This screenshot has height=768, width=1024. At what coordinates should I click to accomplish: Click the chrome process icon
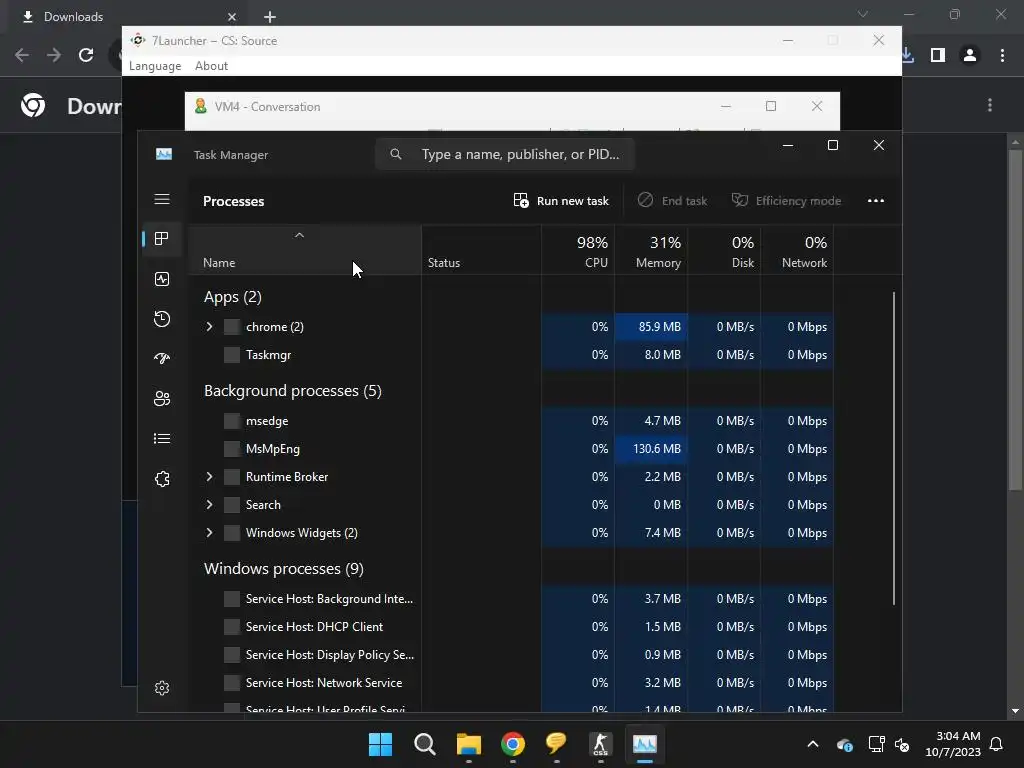pos(232,327)
